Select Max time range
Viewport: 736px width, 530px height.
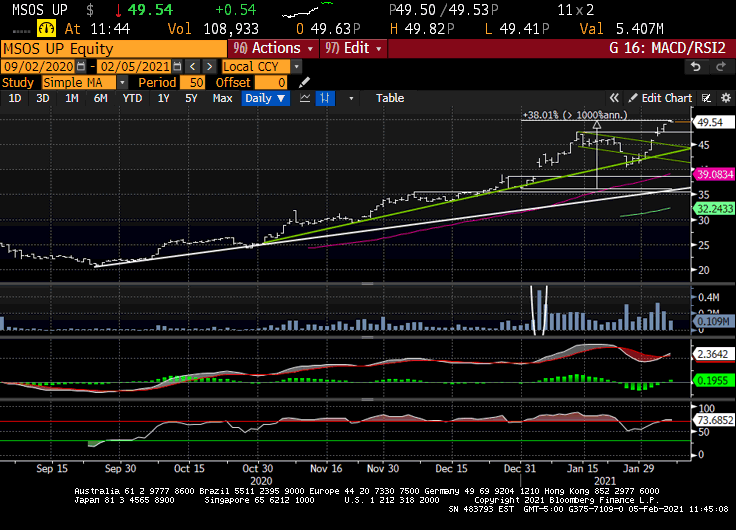pyautogui.click(x=222, y=98)
